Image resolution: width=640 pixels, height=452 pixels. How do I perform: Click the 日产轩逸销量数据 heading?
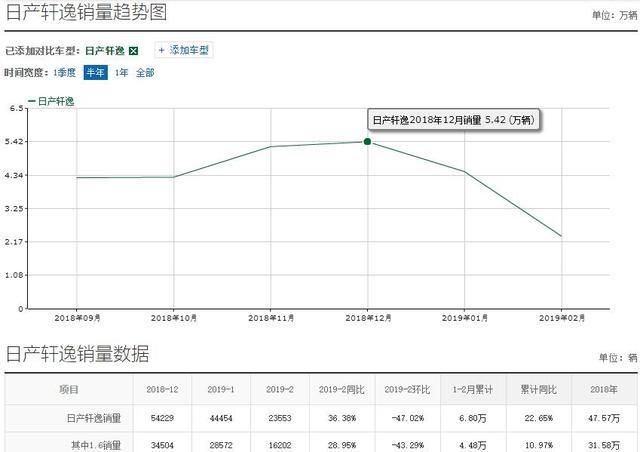coord(78,353)
